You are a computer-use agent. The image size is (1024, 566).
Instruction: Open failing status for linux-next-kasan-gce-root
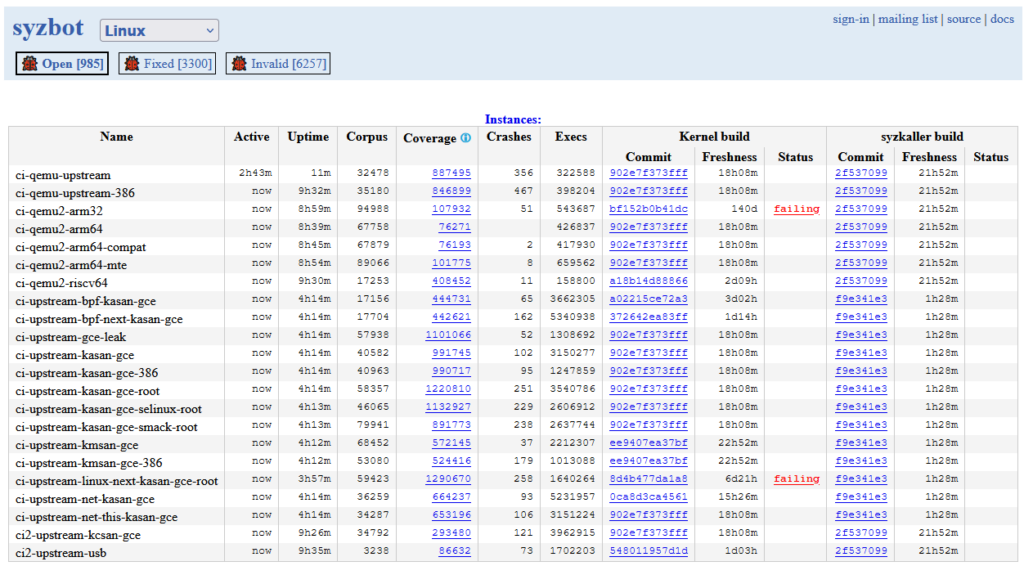tap(796, 479)
